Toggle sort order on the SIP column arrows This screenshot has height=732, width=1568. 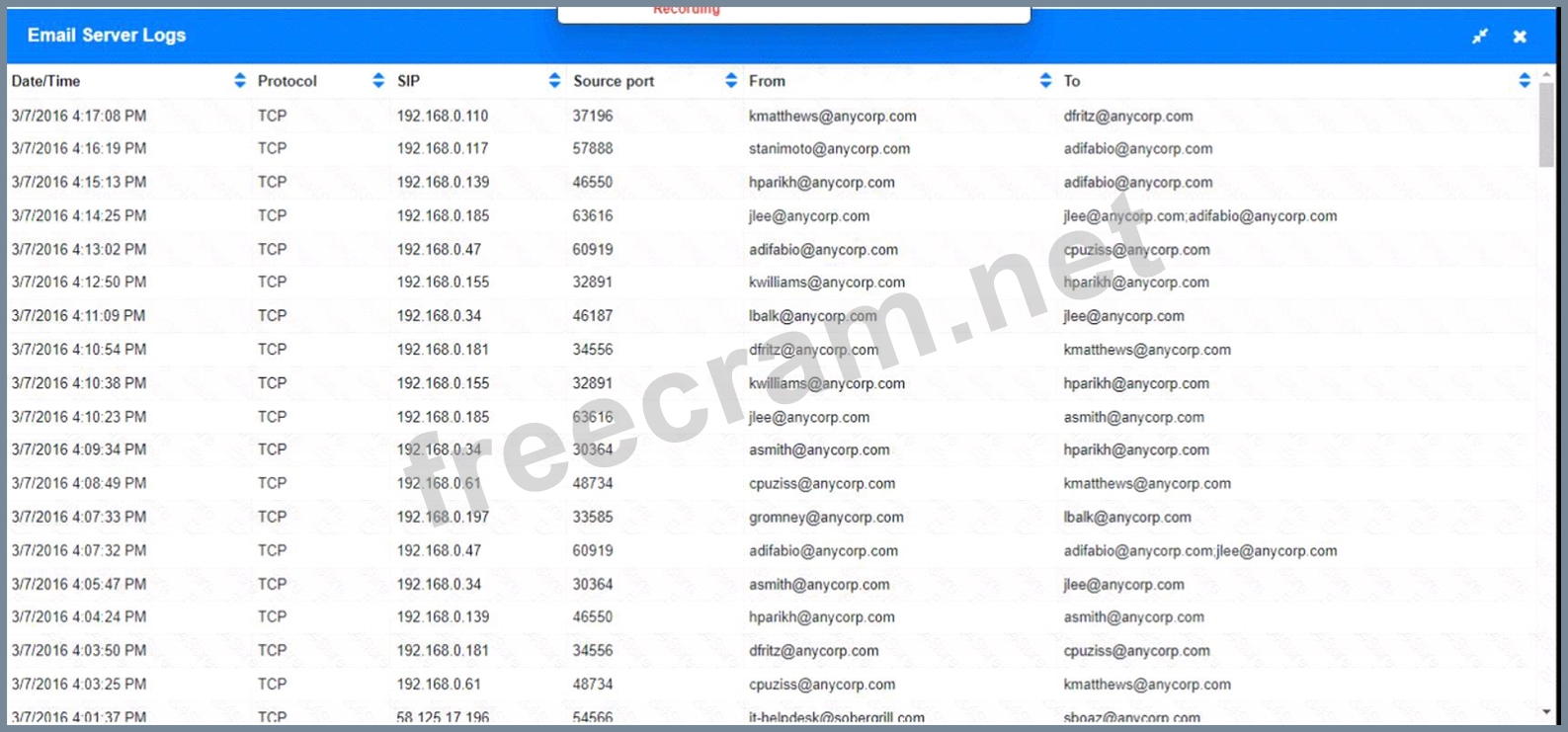[x=554, y=81]
